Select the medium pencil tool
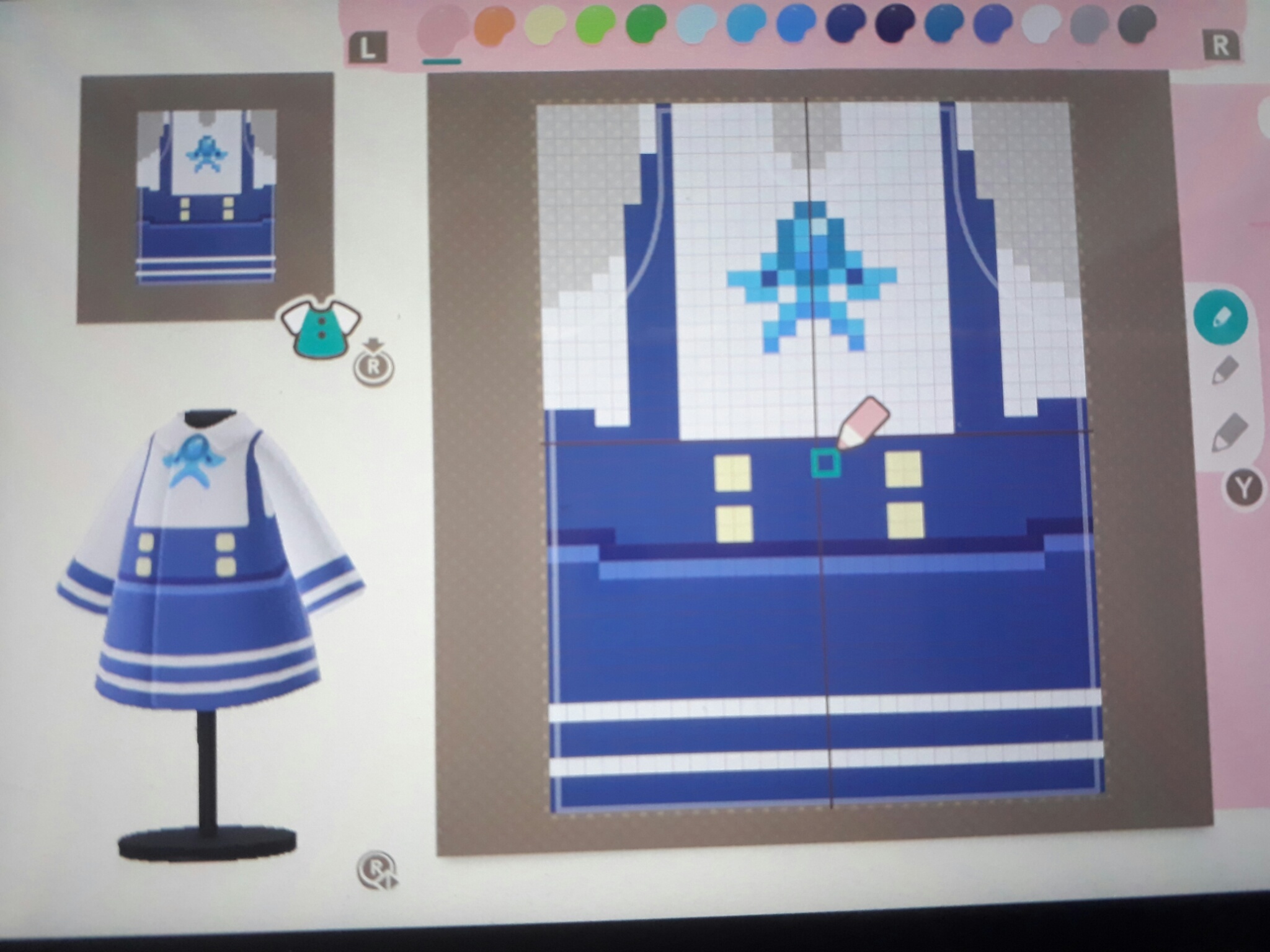The image size is (1270, 952). 1224,371
